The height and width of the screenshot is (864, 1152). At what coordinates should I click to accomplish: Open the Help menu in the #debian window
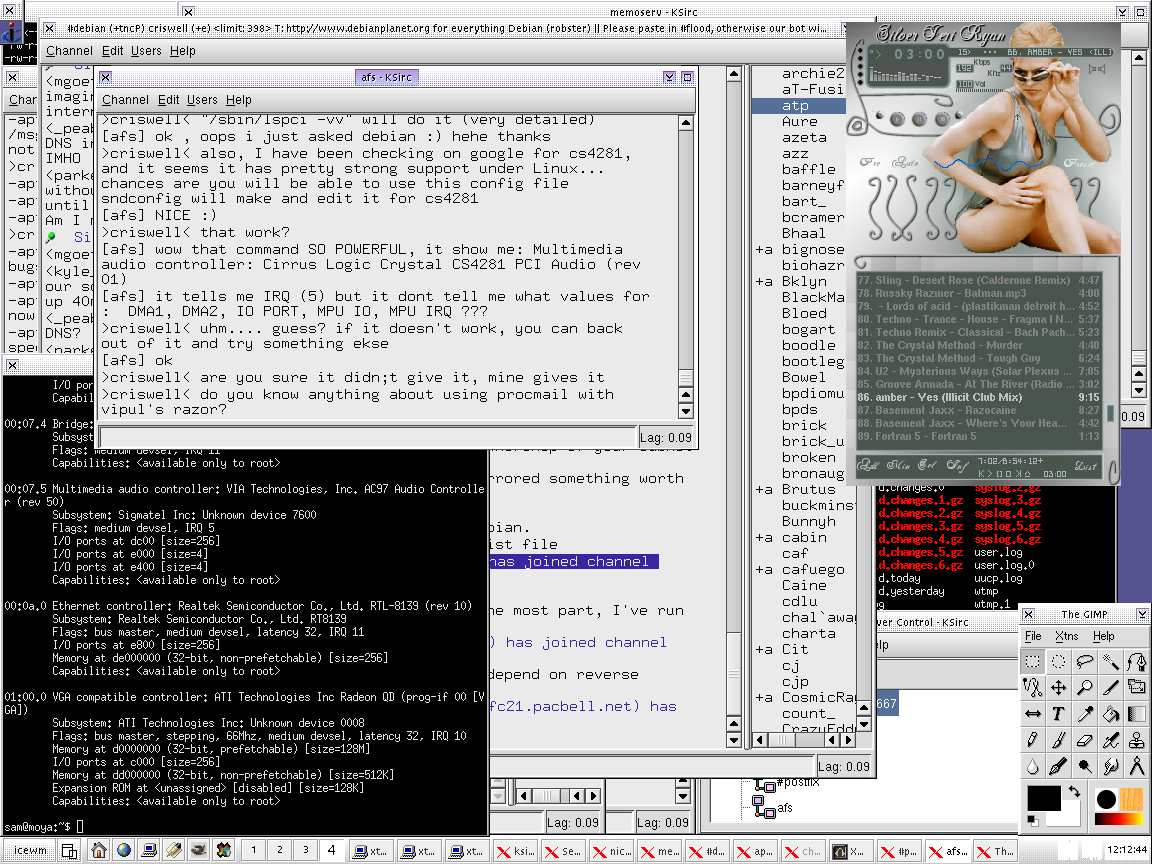[x=183, y=51]
